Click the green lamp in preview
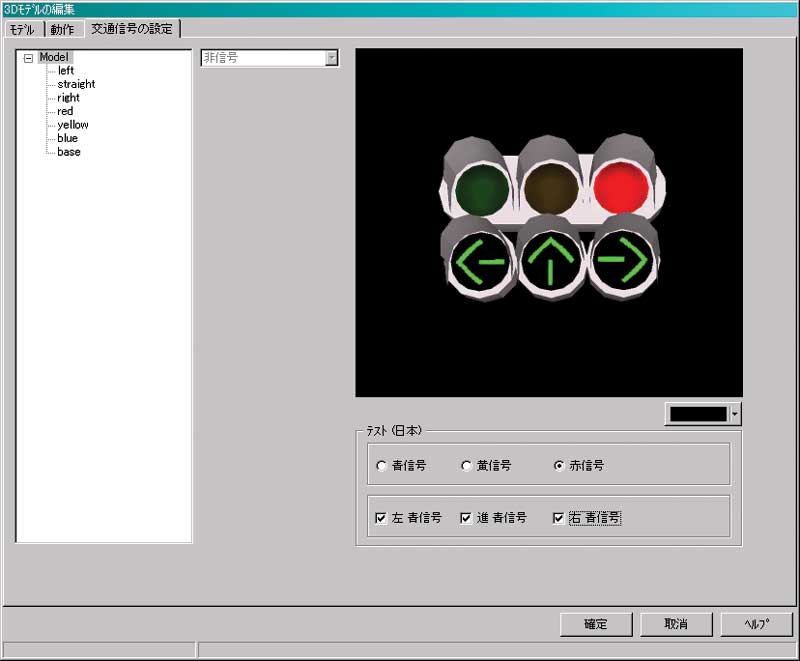 coord(482,190)
